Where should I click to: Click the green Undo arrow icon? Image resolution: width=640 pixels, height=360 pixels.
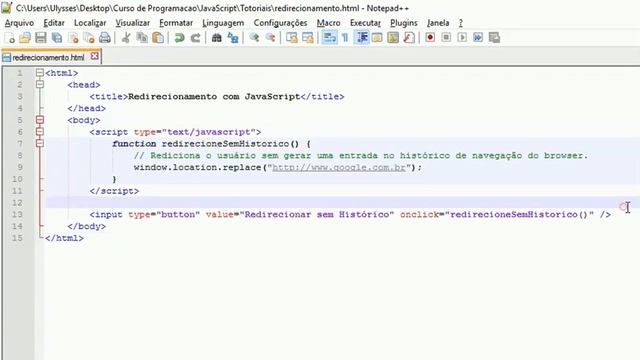pos(179,38)
